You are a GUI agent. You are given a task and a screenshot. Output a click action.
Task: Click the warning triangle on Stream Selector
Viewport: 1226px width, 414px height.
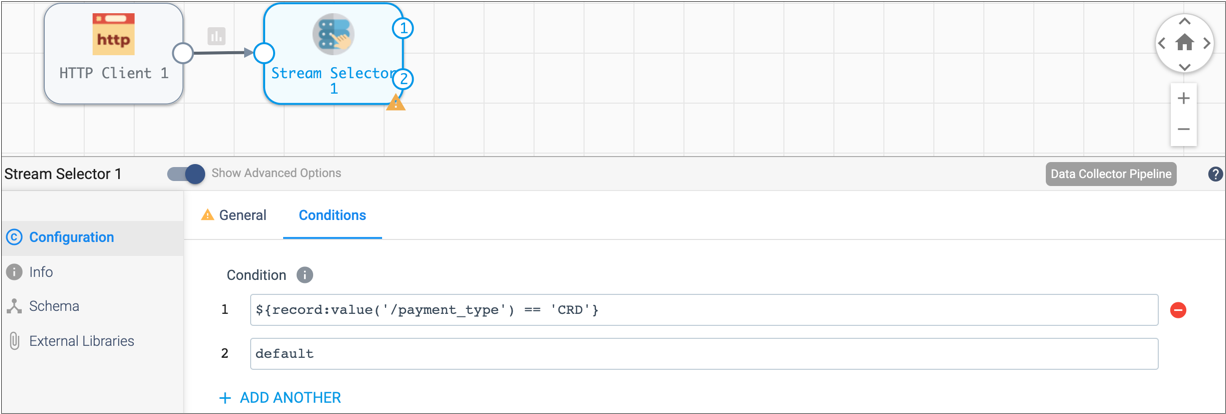[x=396, y=102]
